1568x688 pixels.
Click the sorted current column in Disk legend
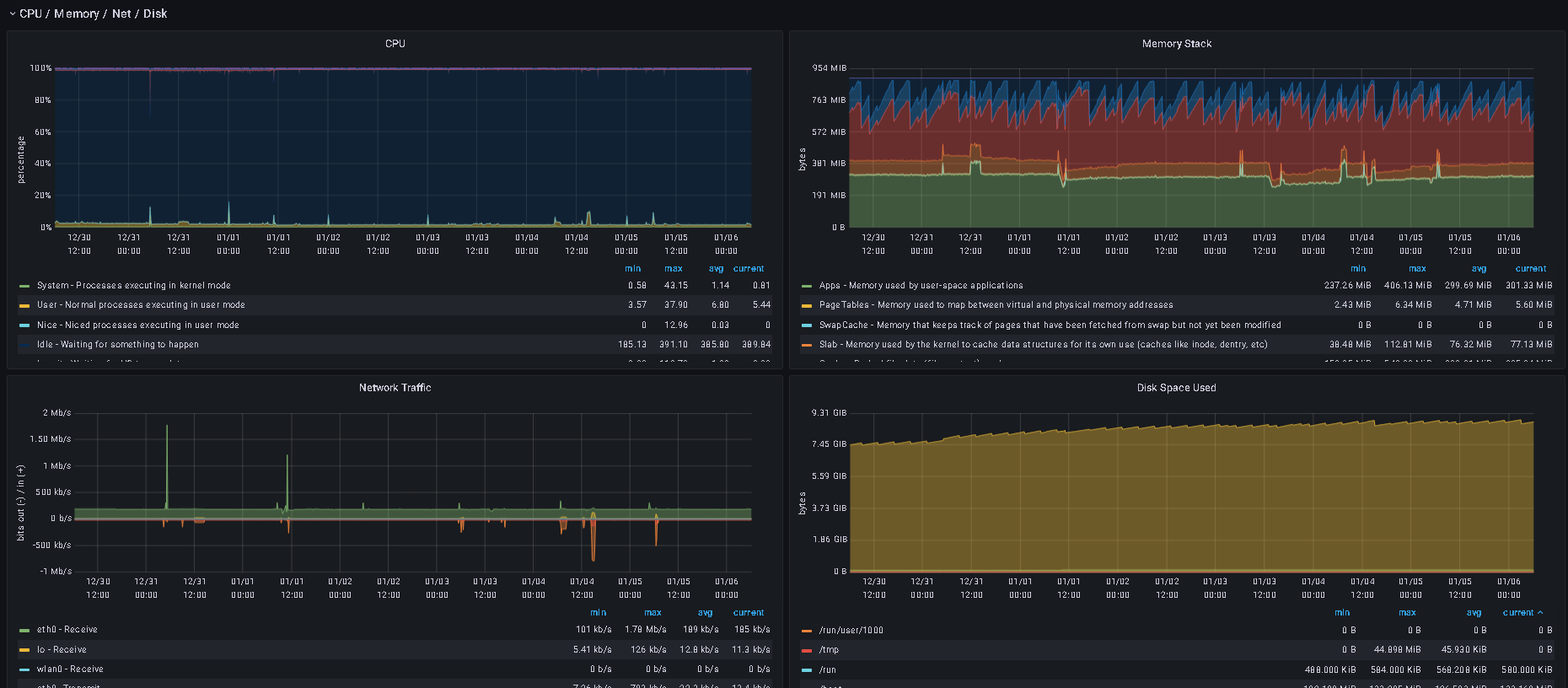pos(1522,613)
